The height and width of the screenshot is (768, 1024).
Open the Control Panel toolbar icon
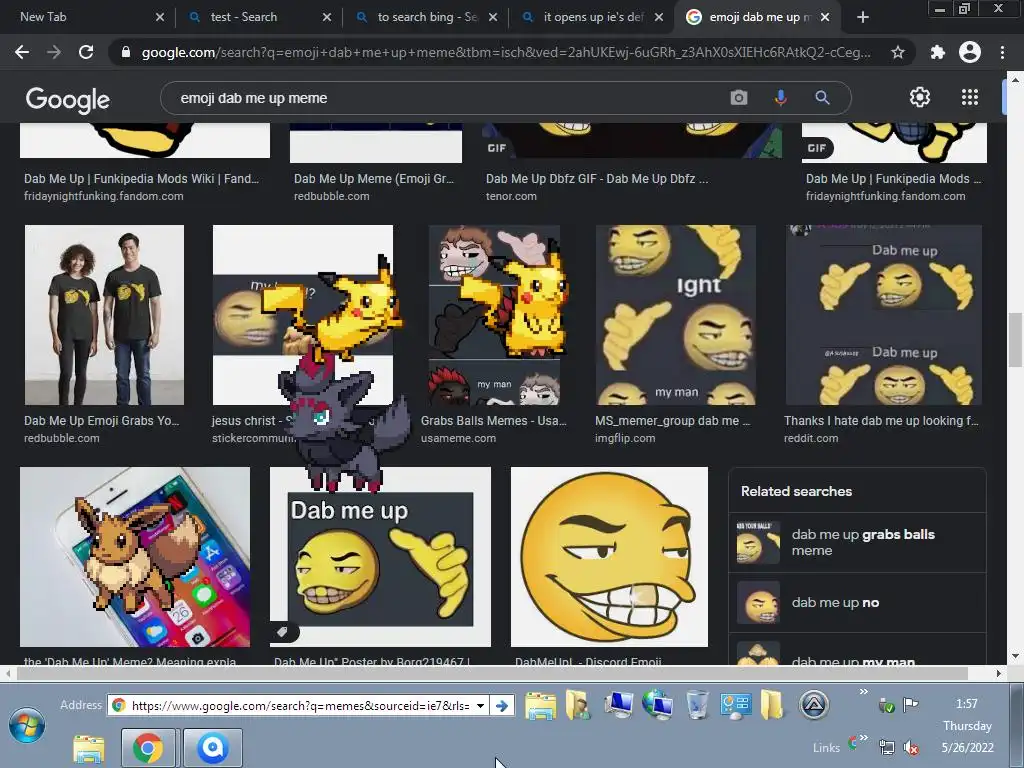coord(735,705)
